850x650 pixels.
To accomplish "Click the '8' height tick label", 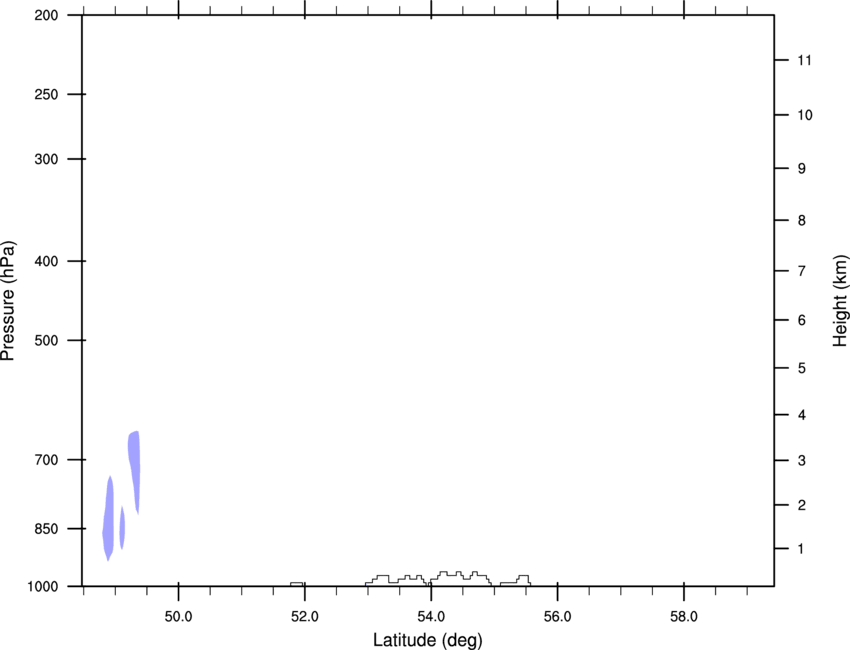I will coord(801,220).
